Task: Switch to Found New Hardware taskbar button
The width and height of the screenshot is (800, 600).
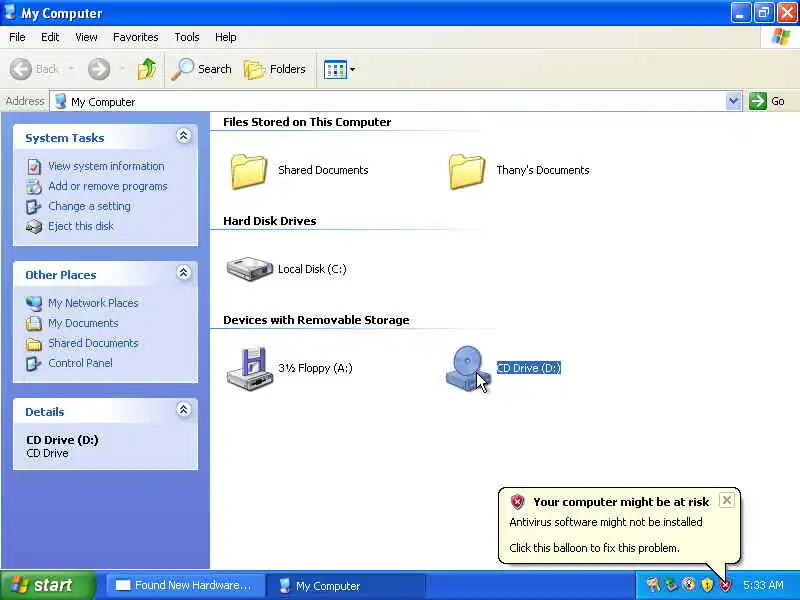Action: pos(186,585)
